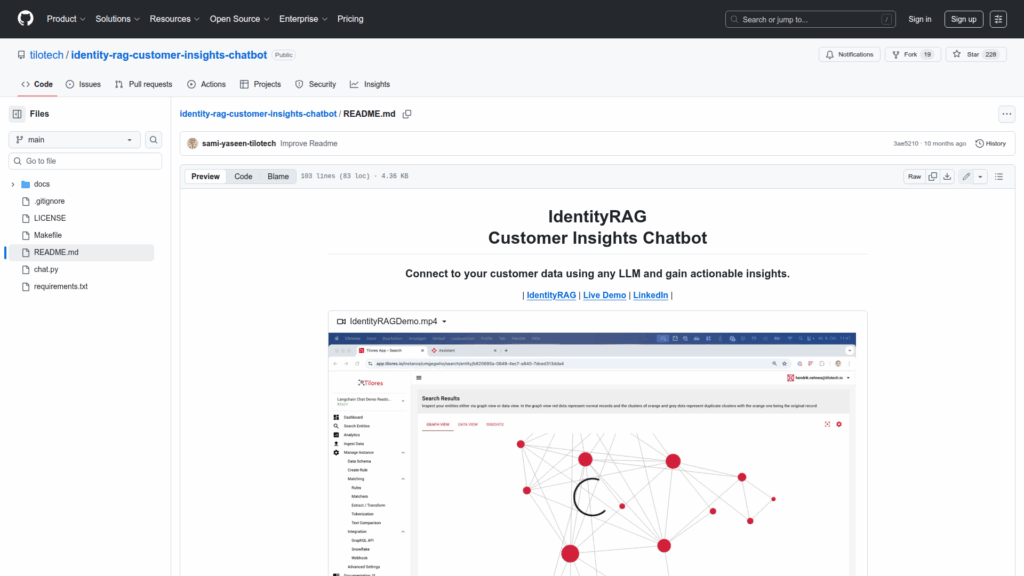
Task: Click the Go to file input
Action: pos(85,161)
